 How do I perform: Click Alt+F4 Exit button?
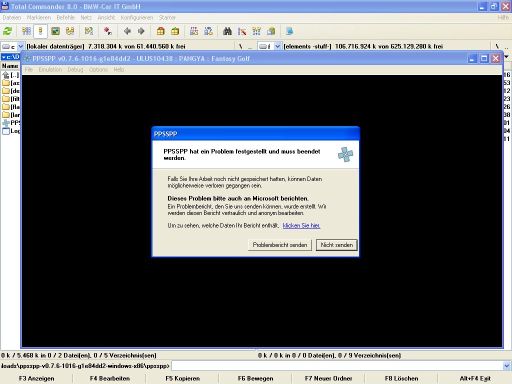click(475, 379)
